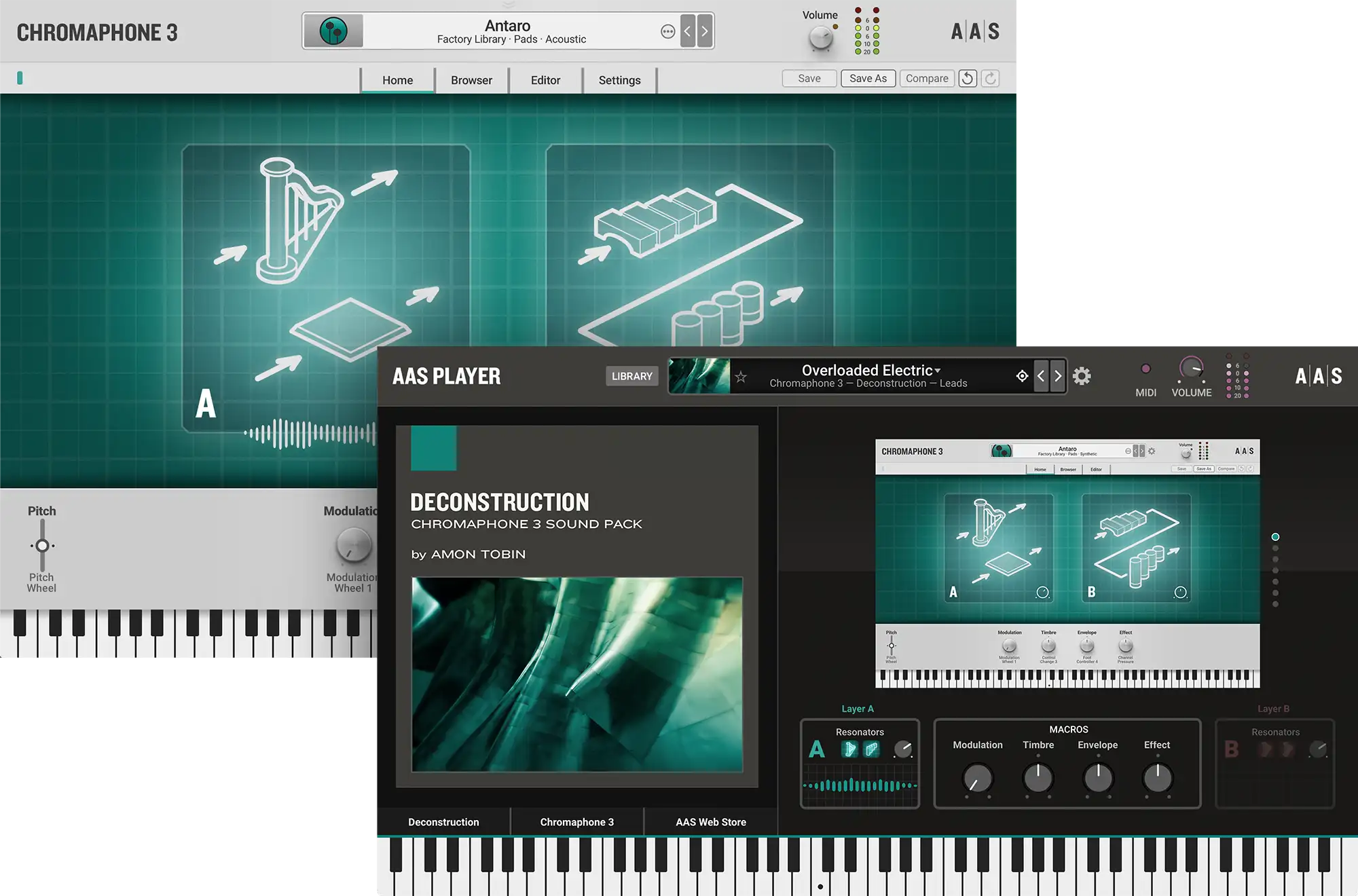Click the redo arrow in Chromaphone 3
Viewport: 1358px width, 896px height.
pyautogui.click(x=991, y=79)
